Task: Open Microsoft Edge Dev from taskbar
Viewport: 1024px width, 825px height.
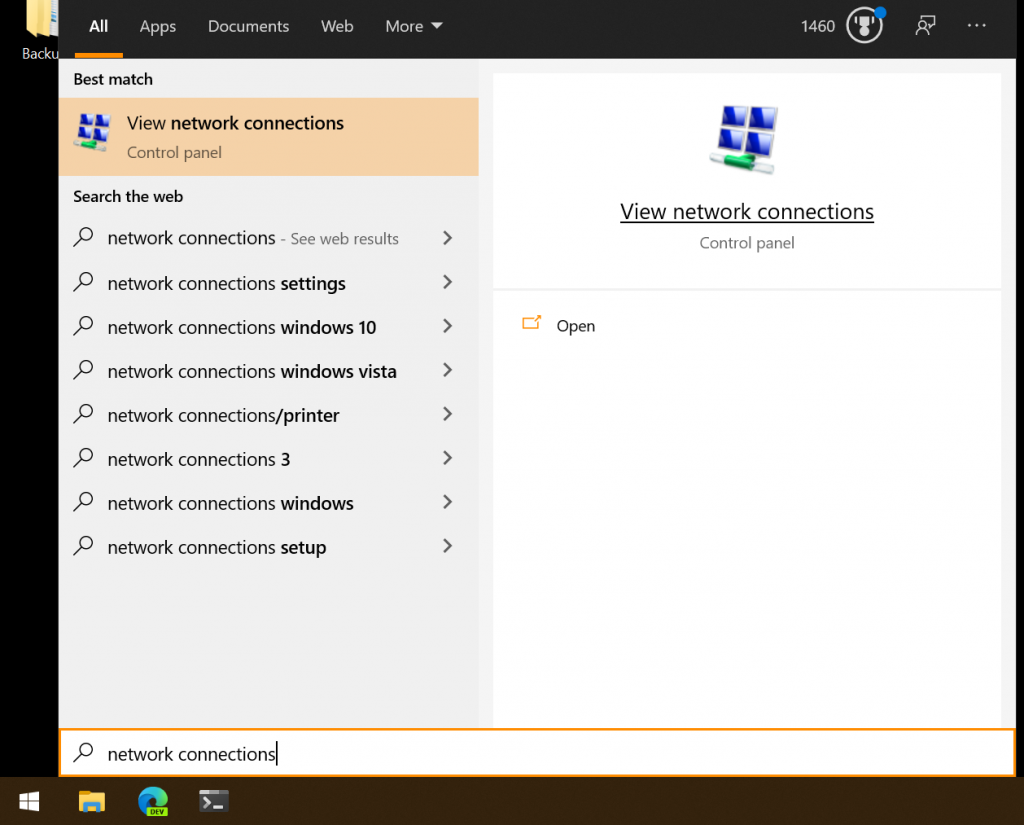Action: tap(153, 801)
